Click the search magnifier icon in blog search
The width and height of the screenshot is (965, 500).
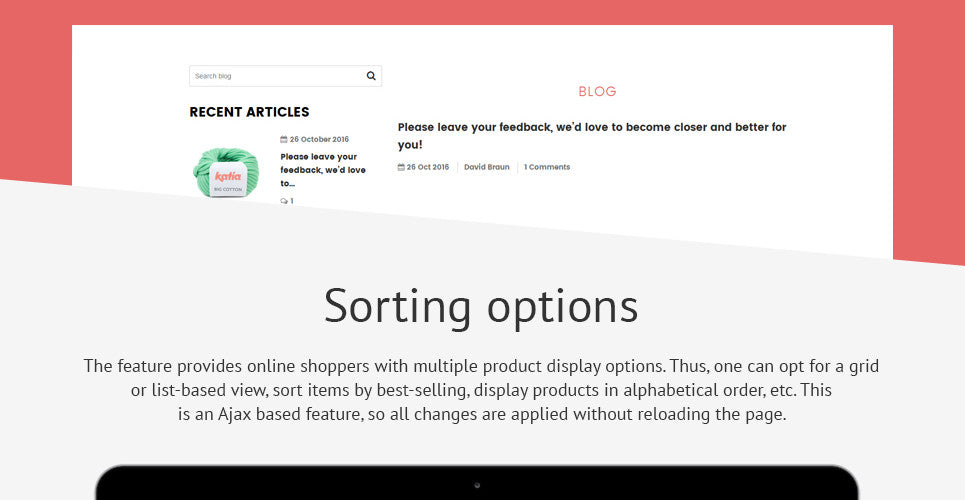371,76
